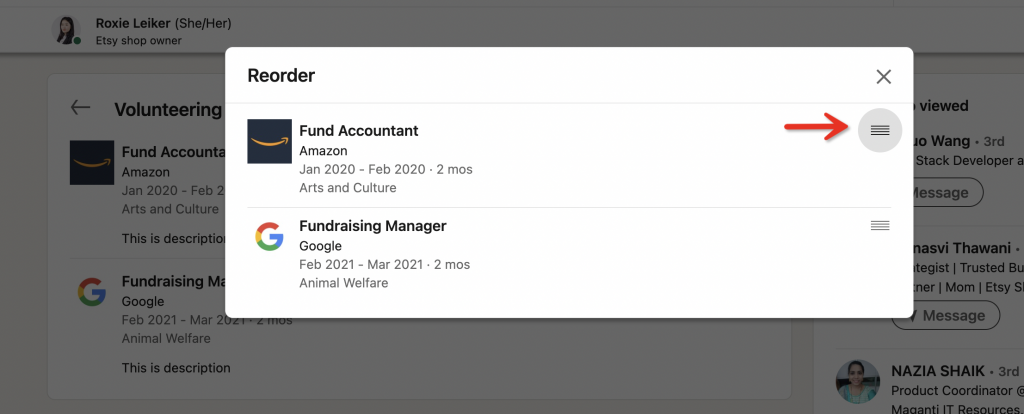The width and height of the screenshot is (1024, 414).
Task: Click the Amazon logo in Reorder dialog
Action: coord(269,141)
